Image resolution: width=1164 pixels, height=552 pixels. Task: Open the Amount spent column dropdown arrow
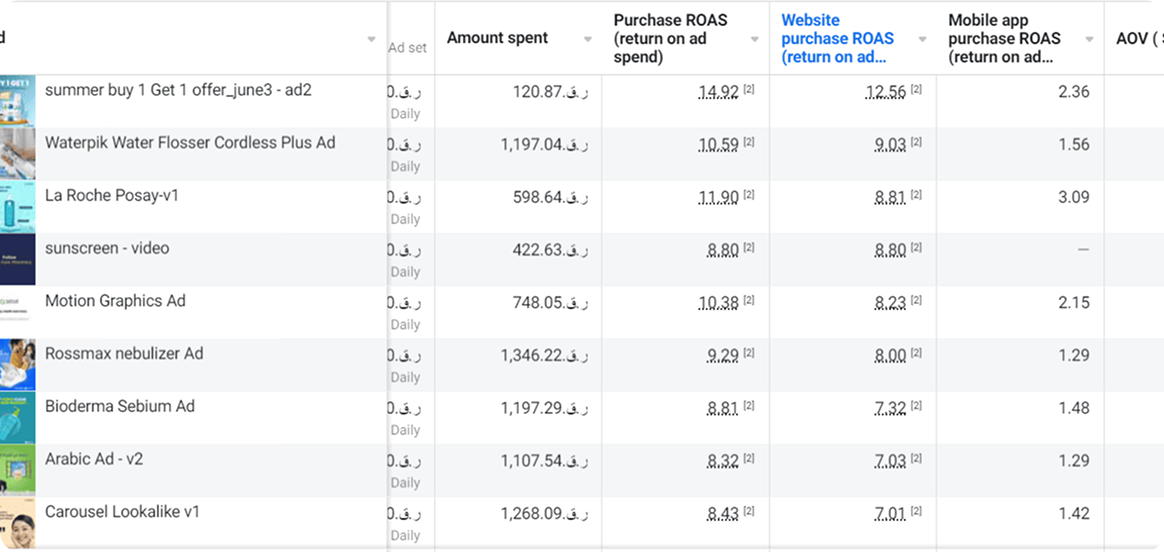tap(587, 39)
